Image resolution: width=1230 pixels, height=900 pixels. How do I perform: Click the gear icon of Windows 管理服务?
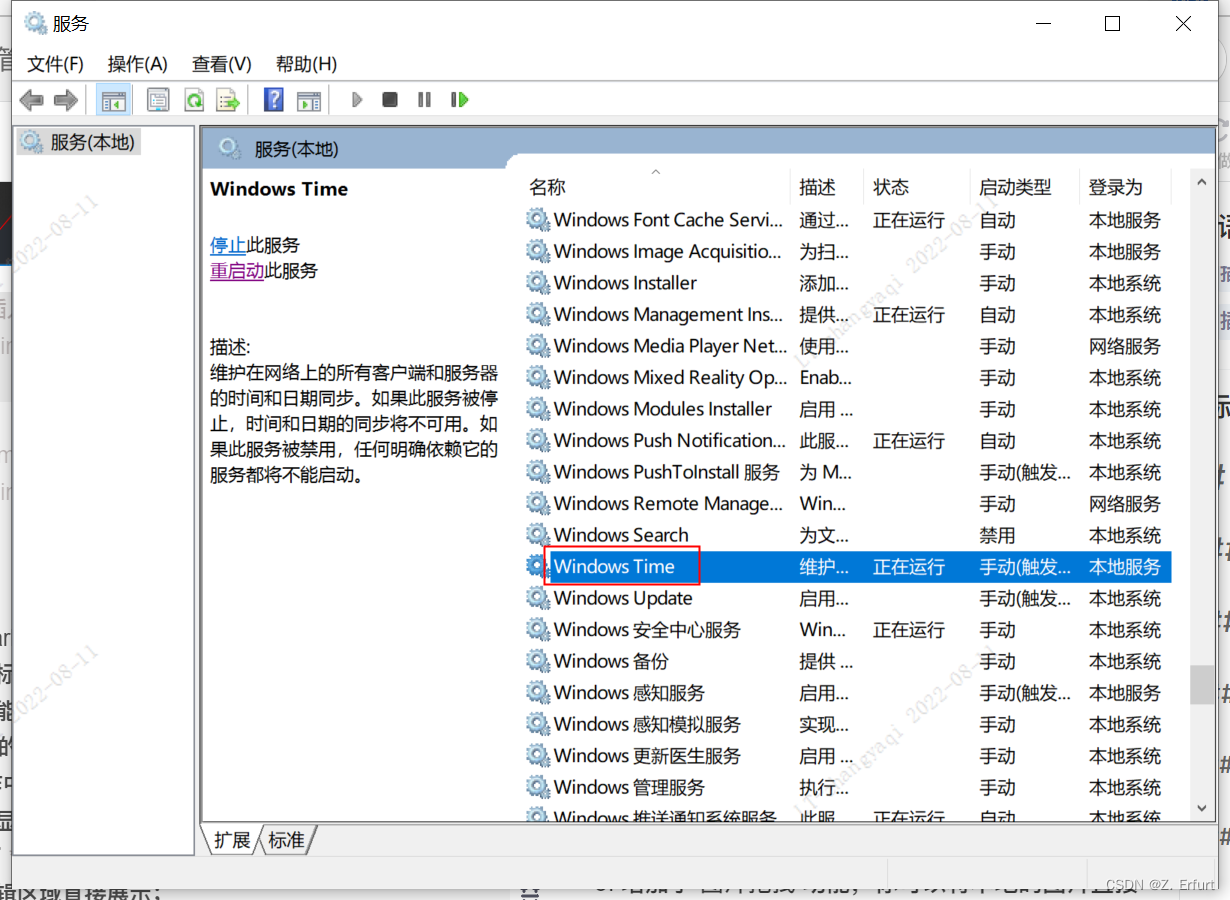pos(538,787)
